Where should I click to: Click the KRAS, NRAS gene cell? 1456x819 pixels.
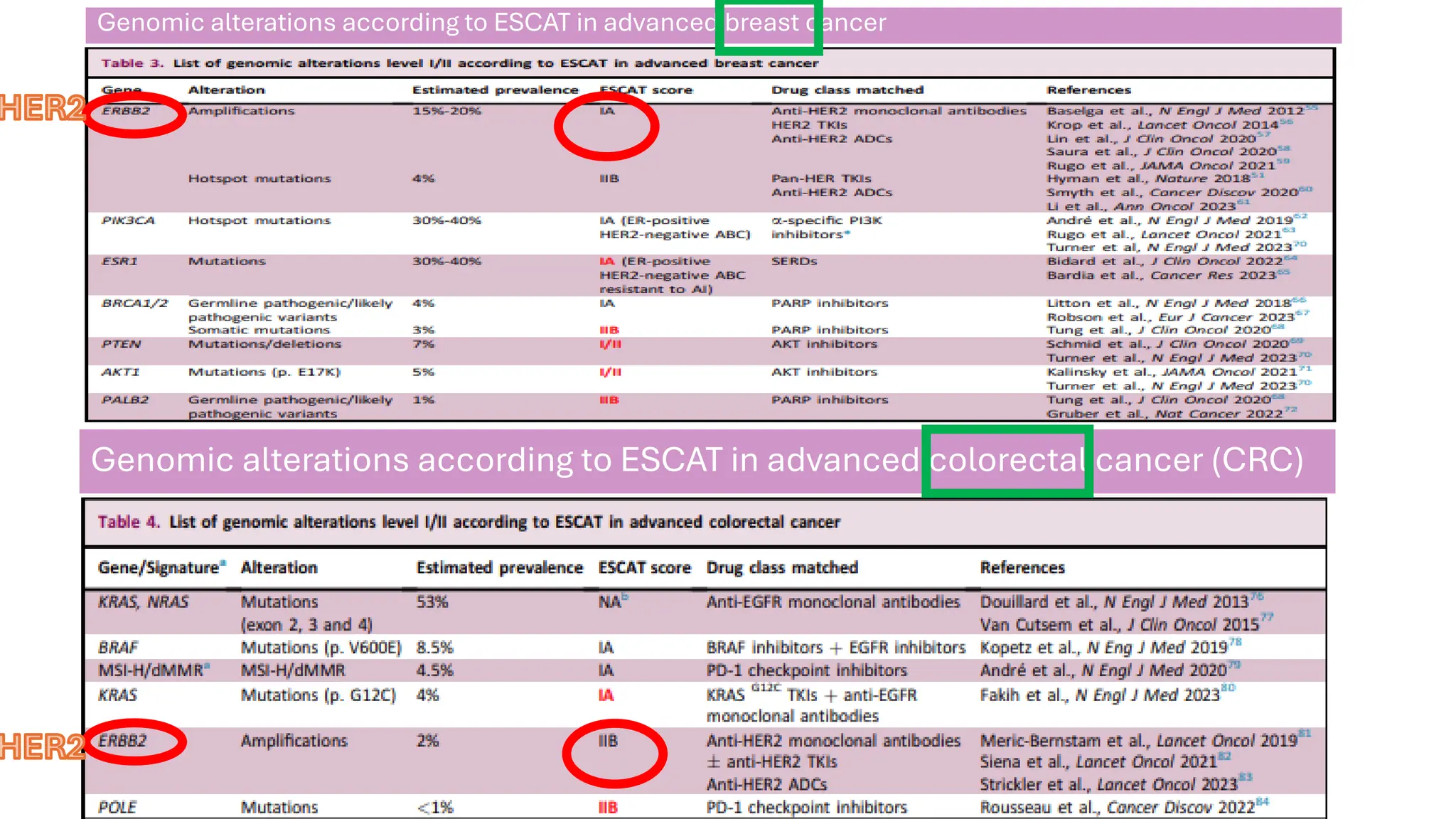(144, 602)
